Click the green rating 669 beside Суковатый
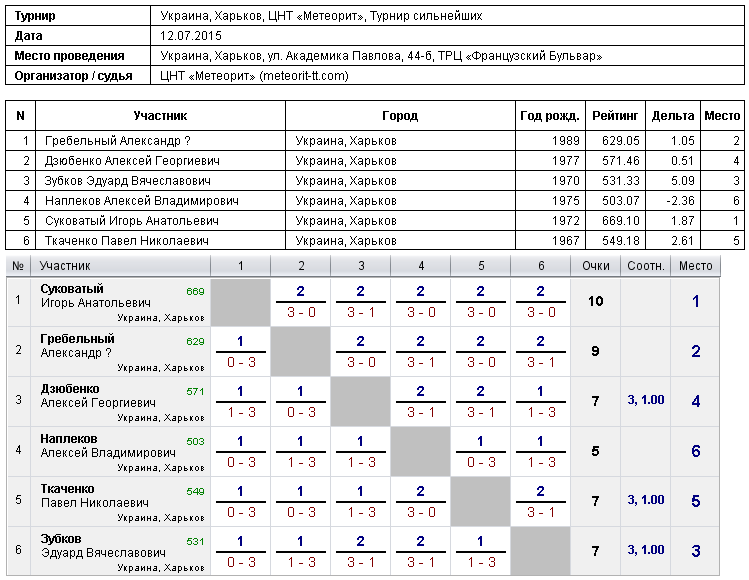Image resolution: width=749 pixels, height=580 pixels. (195, 291)
